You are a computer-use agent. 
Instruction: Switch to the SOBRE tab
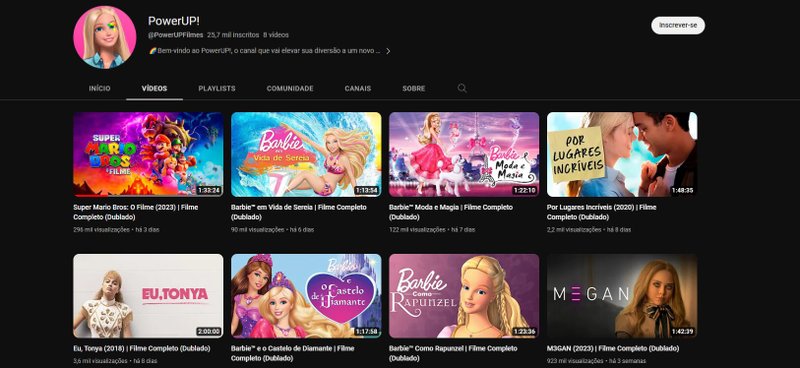pos(413,88)
